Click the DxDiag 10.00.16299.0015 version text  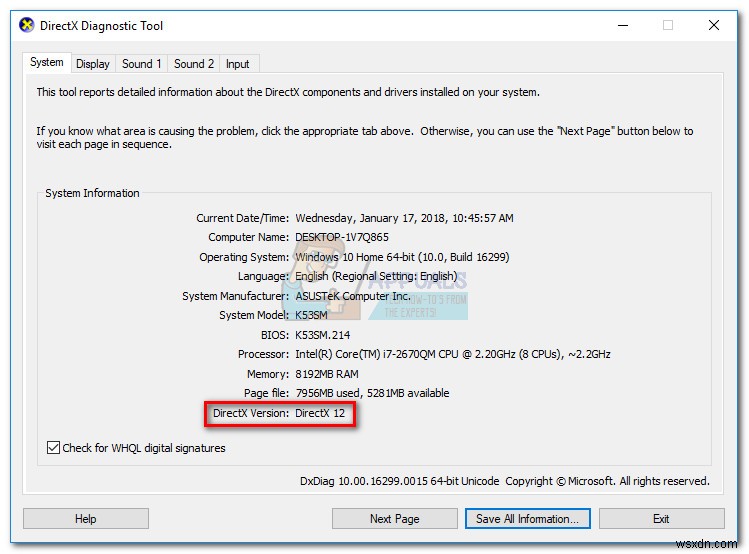(399, 481)
